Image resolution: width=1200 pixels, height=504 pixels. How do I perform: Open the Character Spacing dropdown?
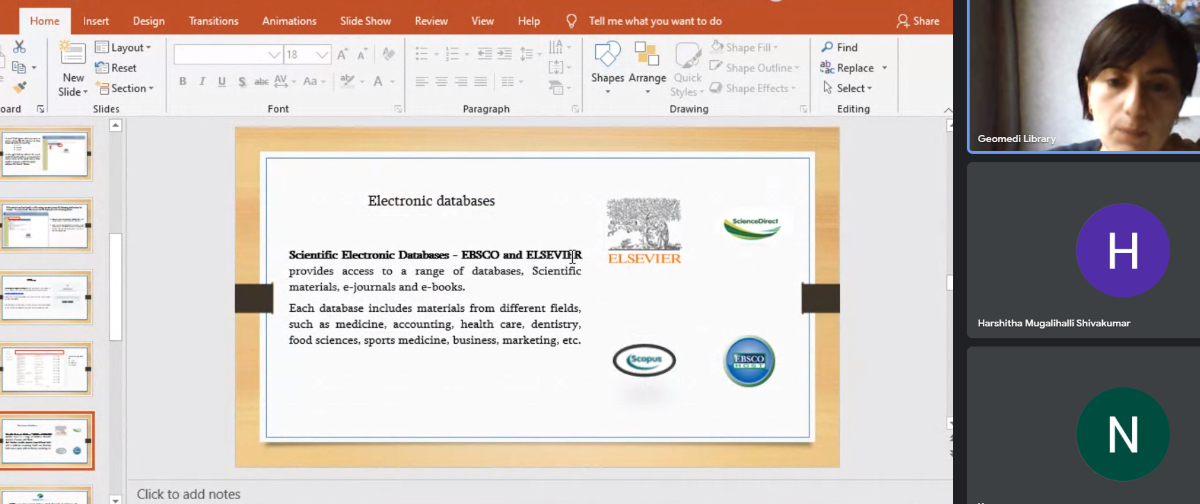pos(284,82)
